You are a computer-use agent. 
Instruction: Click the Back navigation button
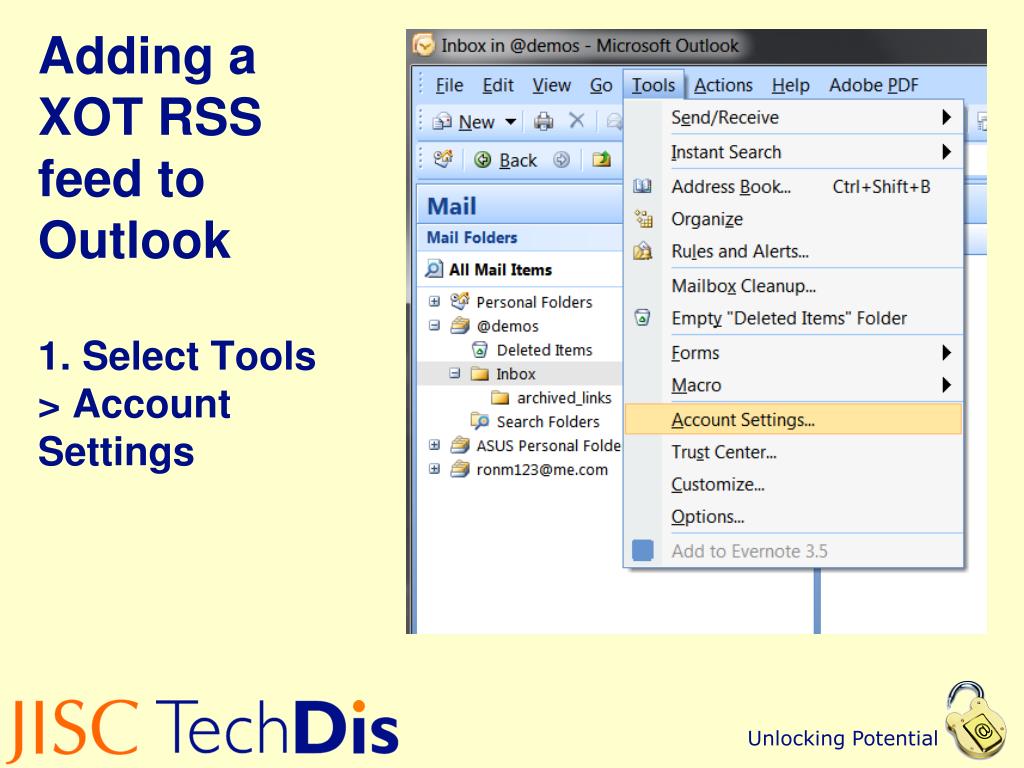pos(505,160)
